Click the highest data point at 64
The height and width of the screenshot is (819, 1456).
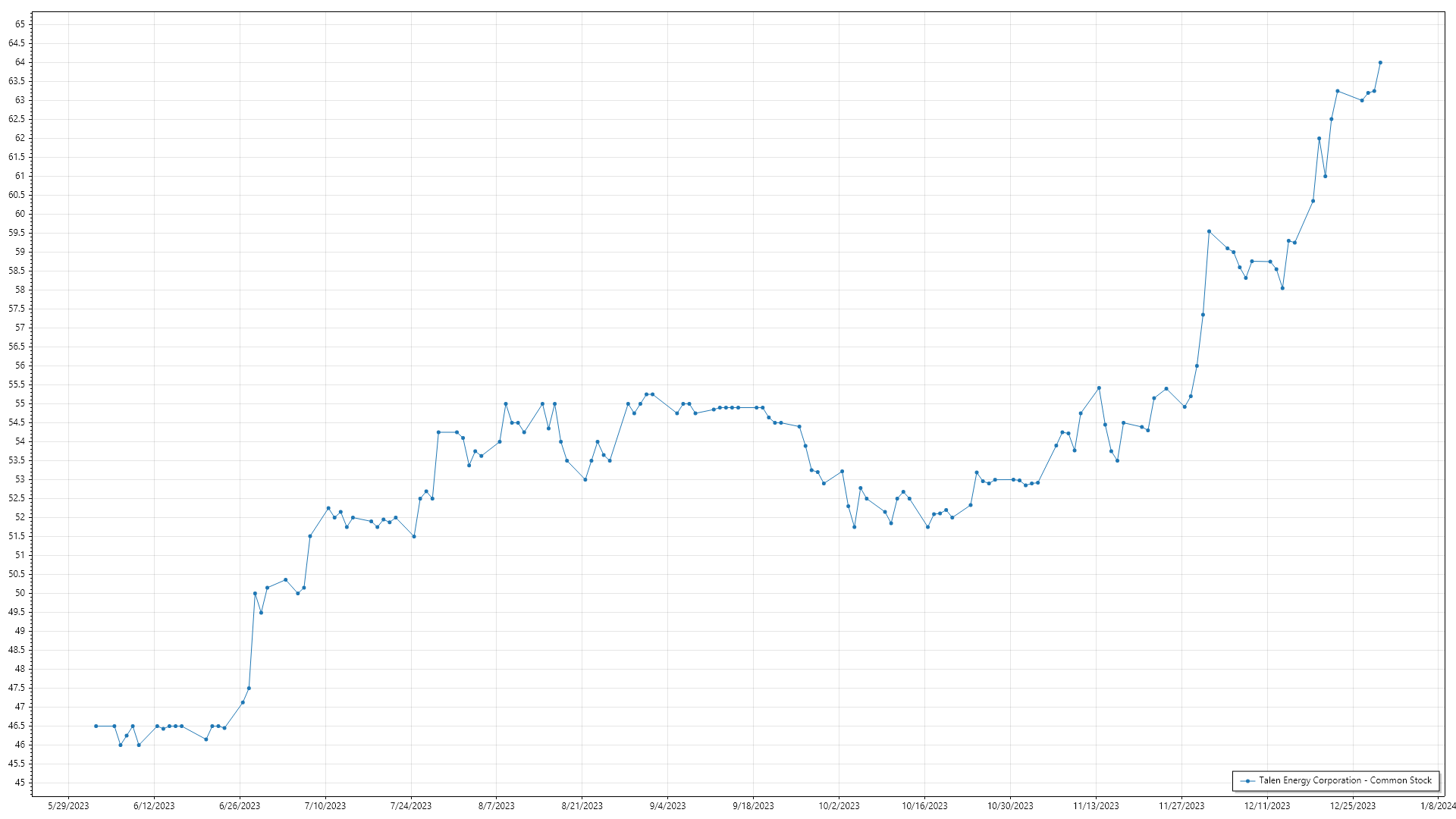[x=1380, y=63]
